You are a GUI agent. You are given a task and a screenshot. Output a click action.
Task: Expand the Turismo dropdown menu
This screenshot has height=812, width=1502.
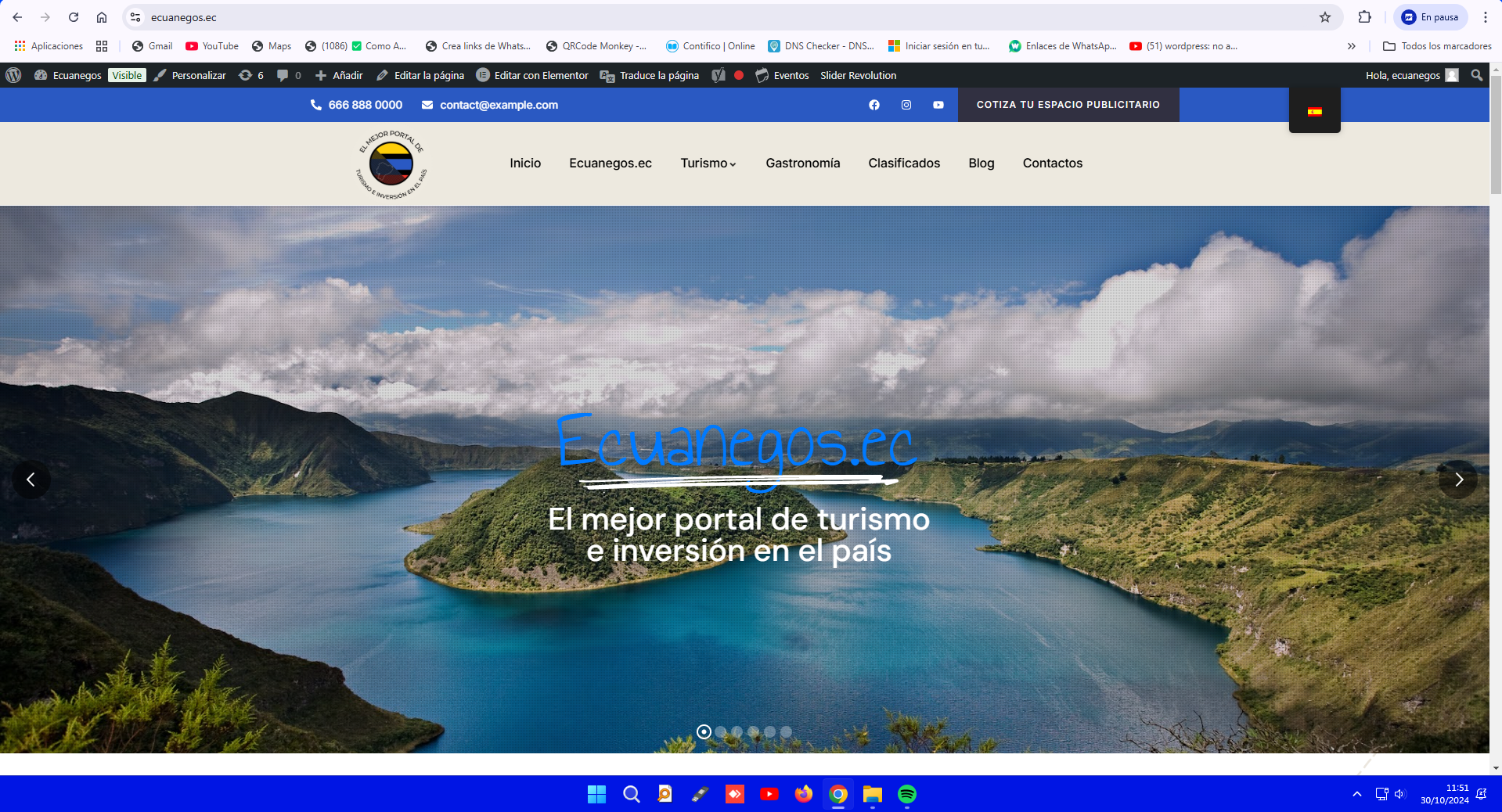708,163
